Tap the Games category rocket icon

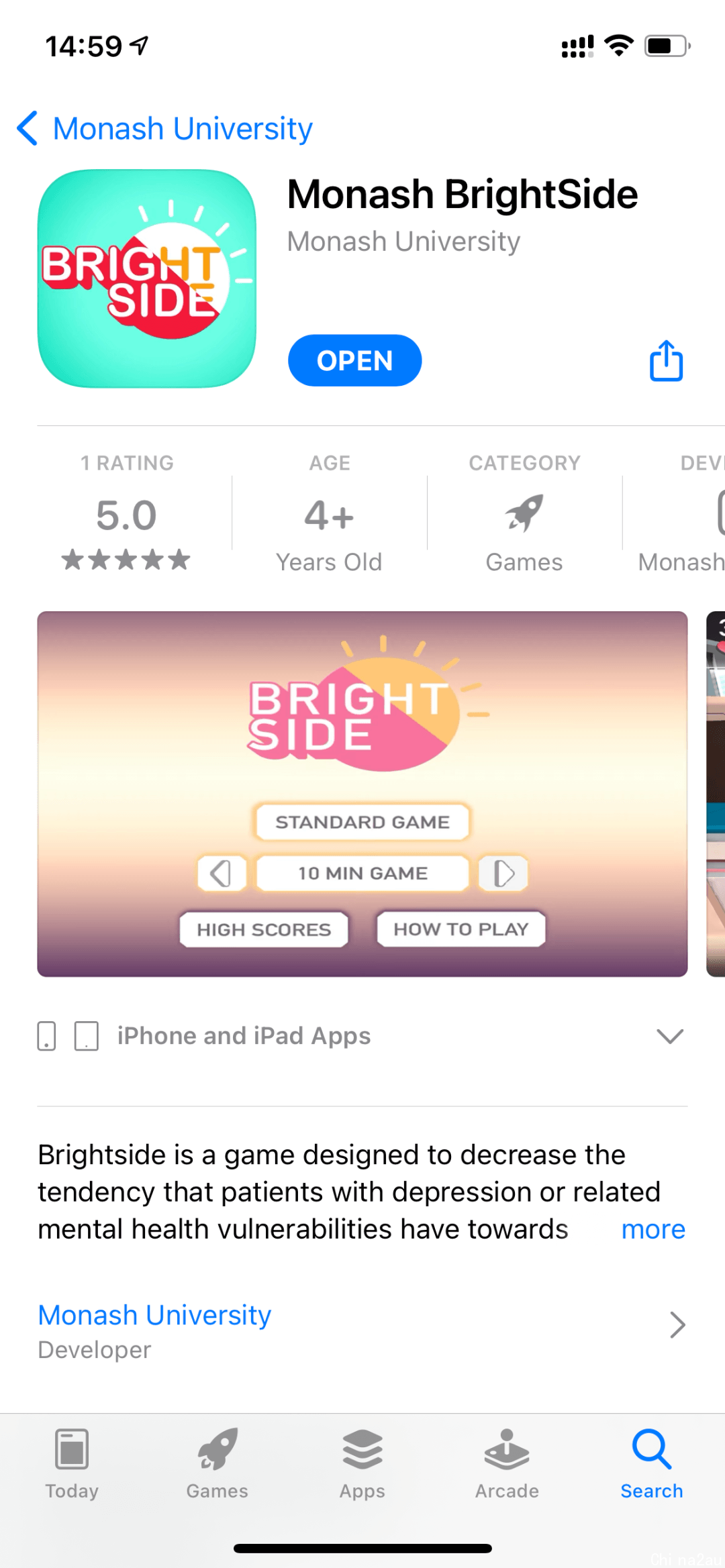click(524, 513)
